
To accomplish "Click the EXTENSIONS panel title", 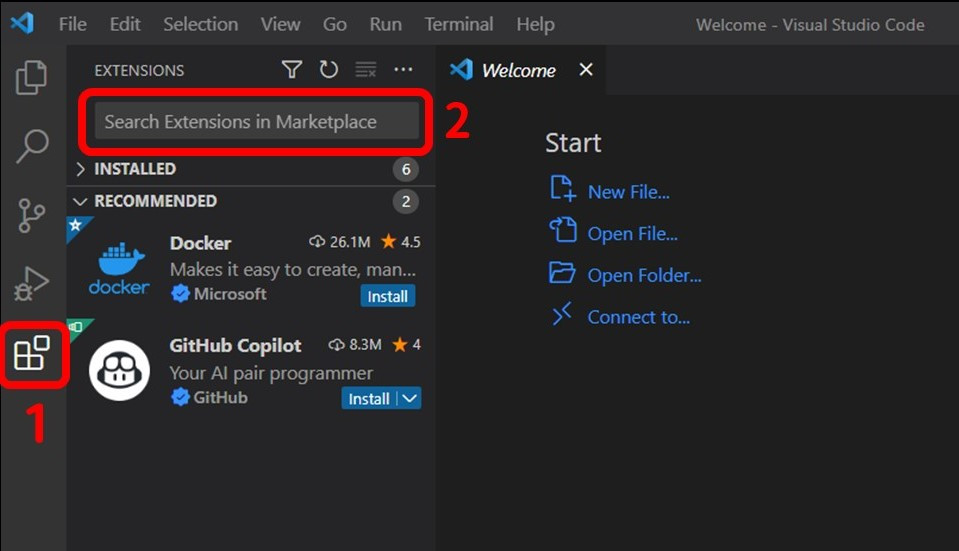I will tap(139, 70).
